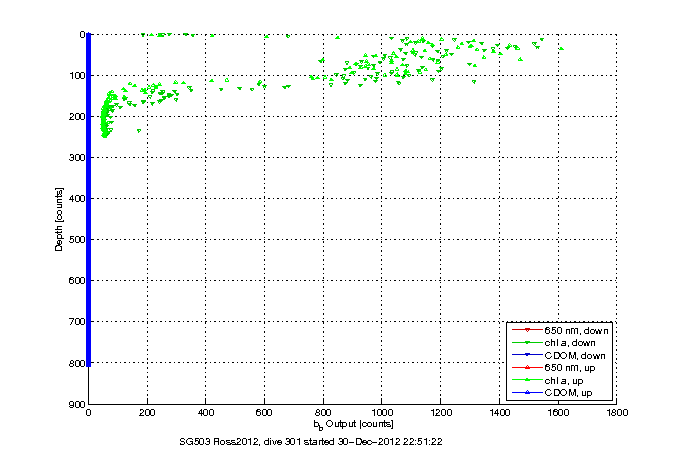The width and height of the screenshot is (681, 454).
Task: Click the x-axis tick label 400
Action: pos(206,412)
